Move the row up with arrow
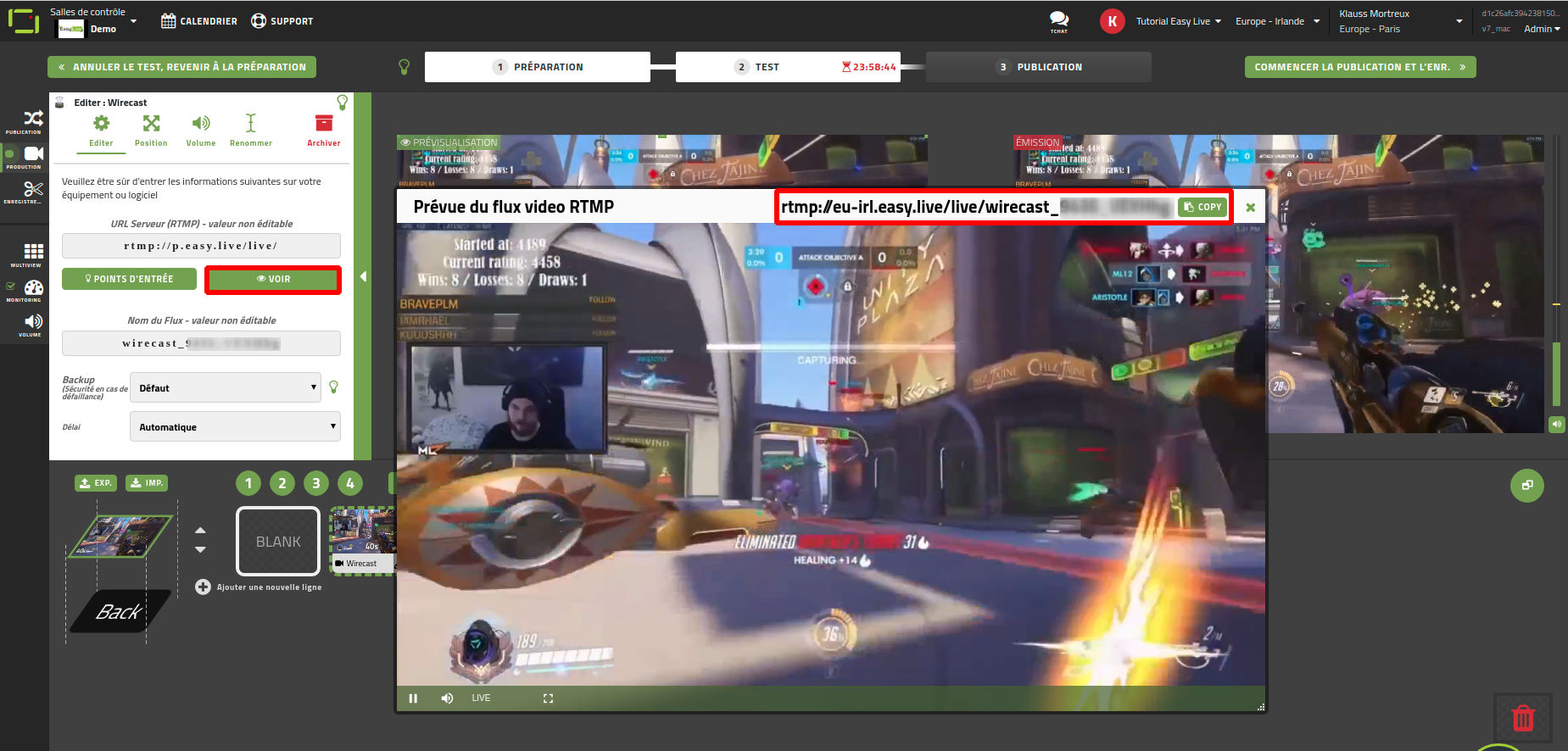Image resolution: width=1568 pixels, height=751 pixels. coord(200,531)
